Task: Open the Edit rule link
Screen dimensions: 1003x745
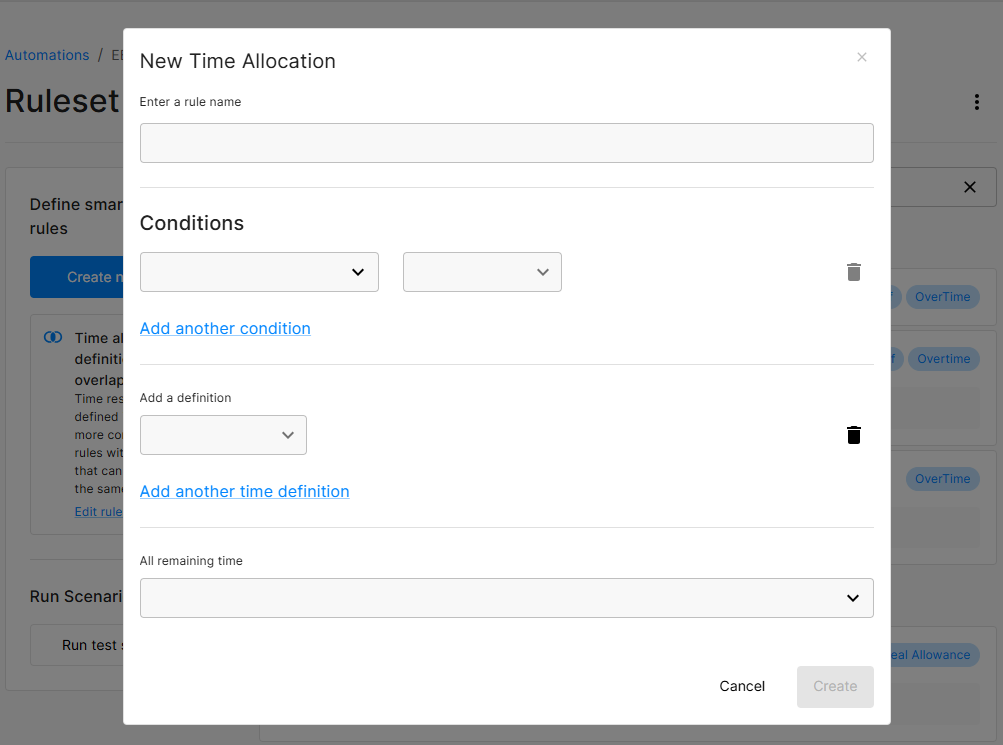Action: [98, 511]
